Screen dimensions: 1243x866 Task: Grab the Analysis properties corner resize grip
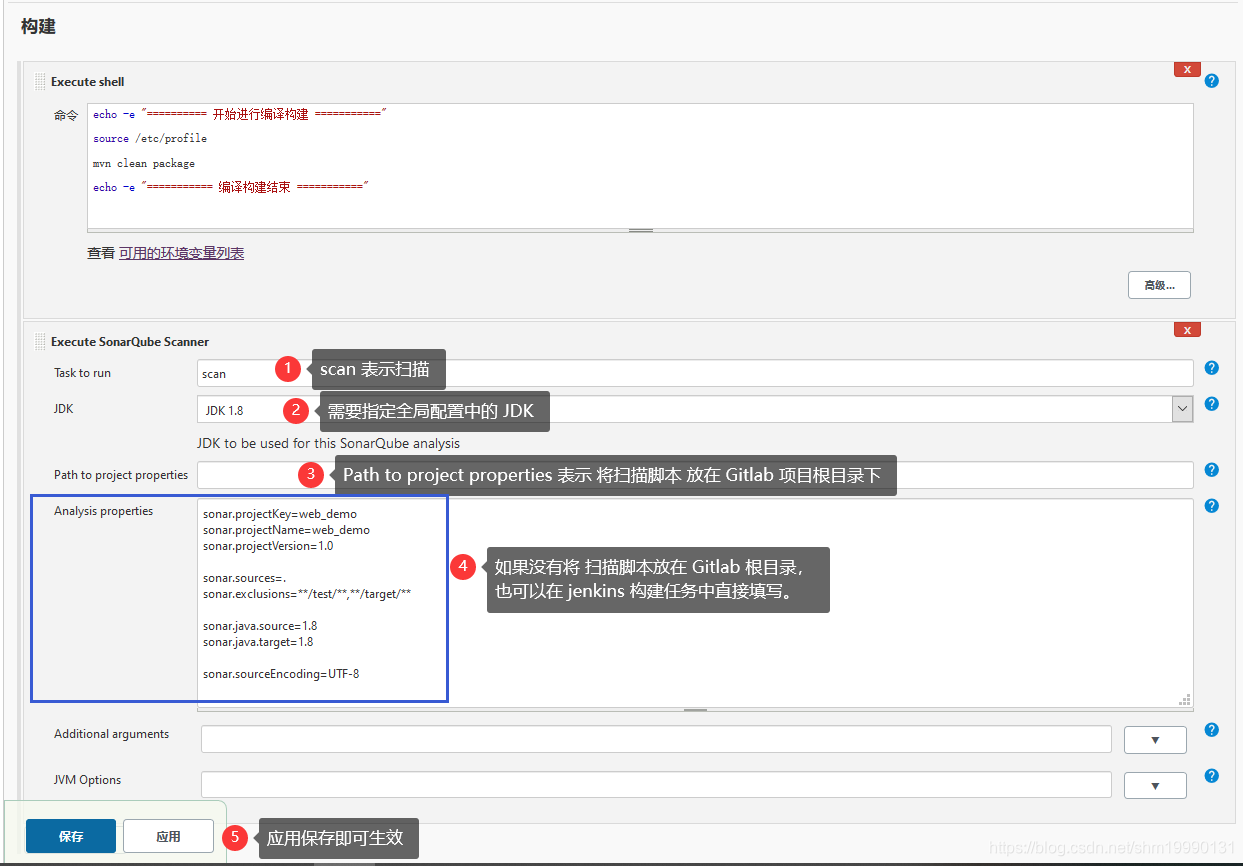1185,699
